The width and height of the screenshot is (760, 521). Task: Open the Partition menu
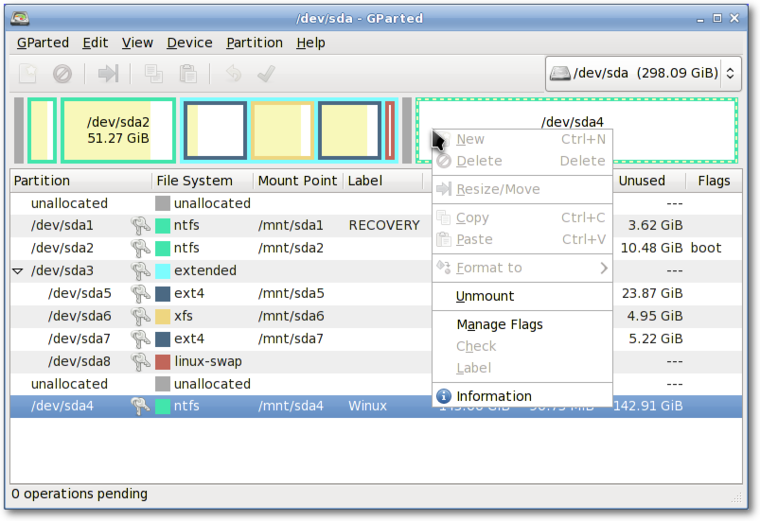tap(254, 43)
